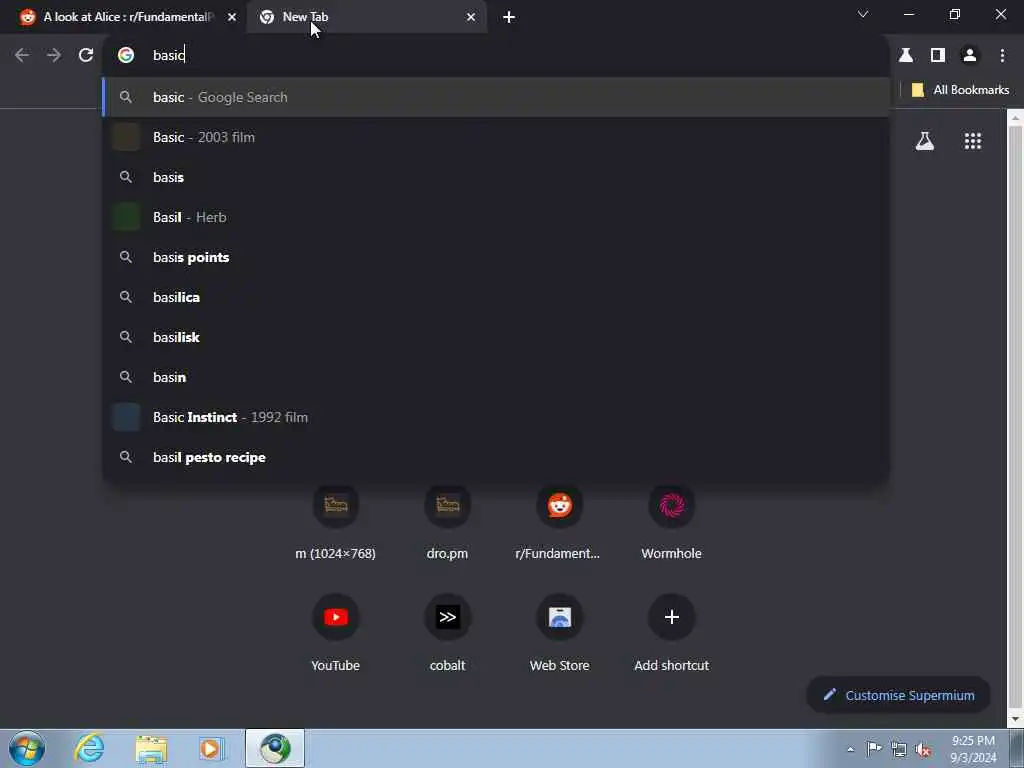
Task: Open the profile avatar menu
Action: click(970, 56)
